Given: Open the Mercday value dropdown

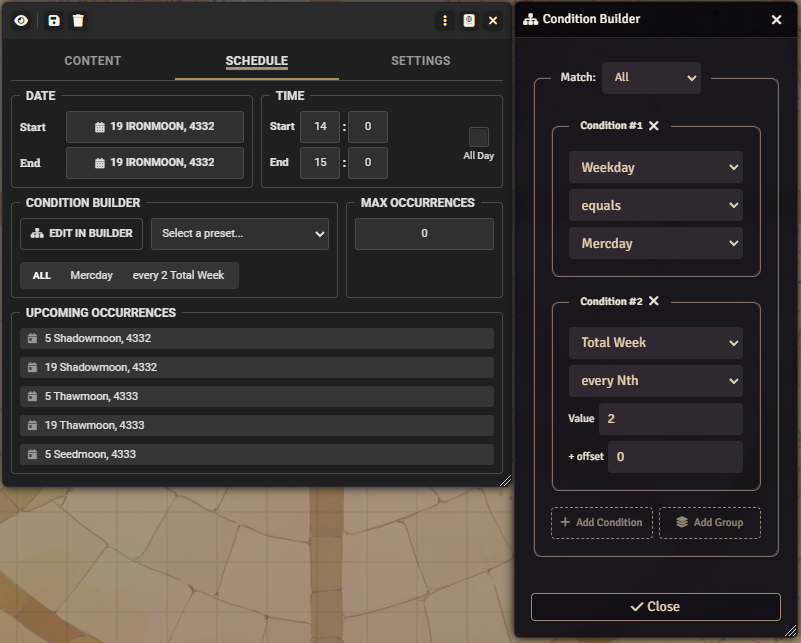Looking at the screenshot, I should click(x=656, y=243).
